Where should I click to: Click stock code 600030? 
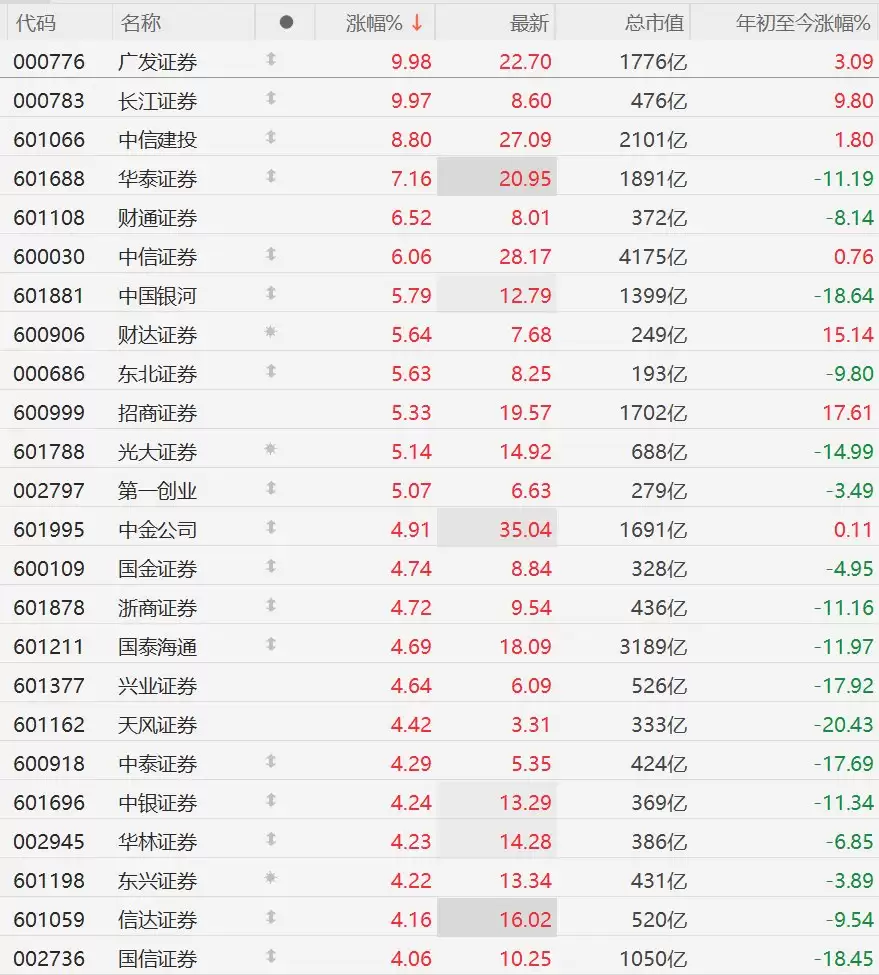point(49,257)
